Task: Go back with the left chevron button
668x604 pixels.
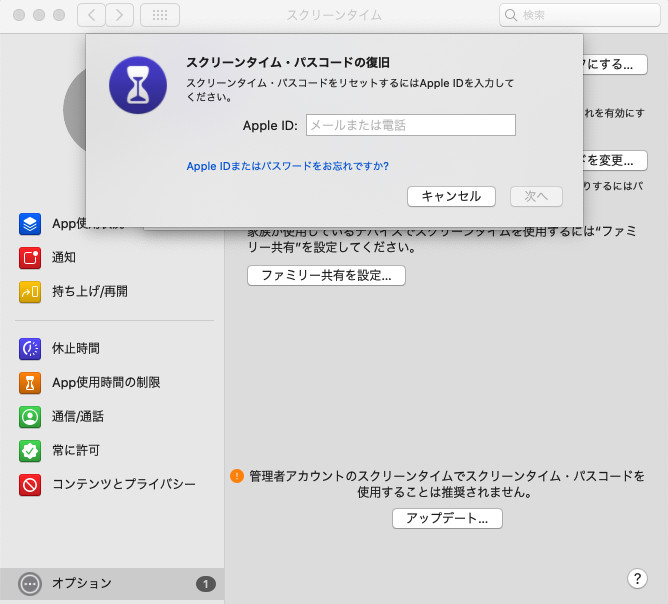Action: point(91,15)
